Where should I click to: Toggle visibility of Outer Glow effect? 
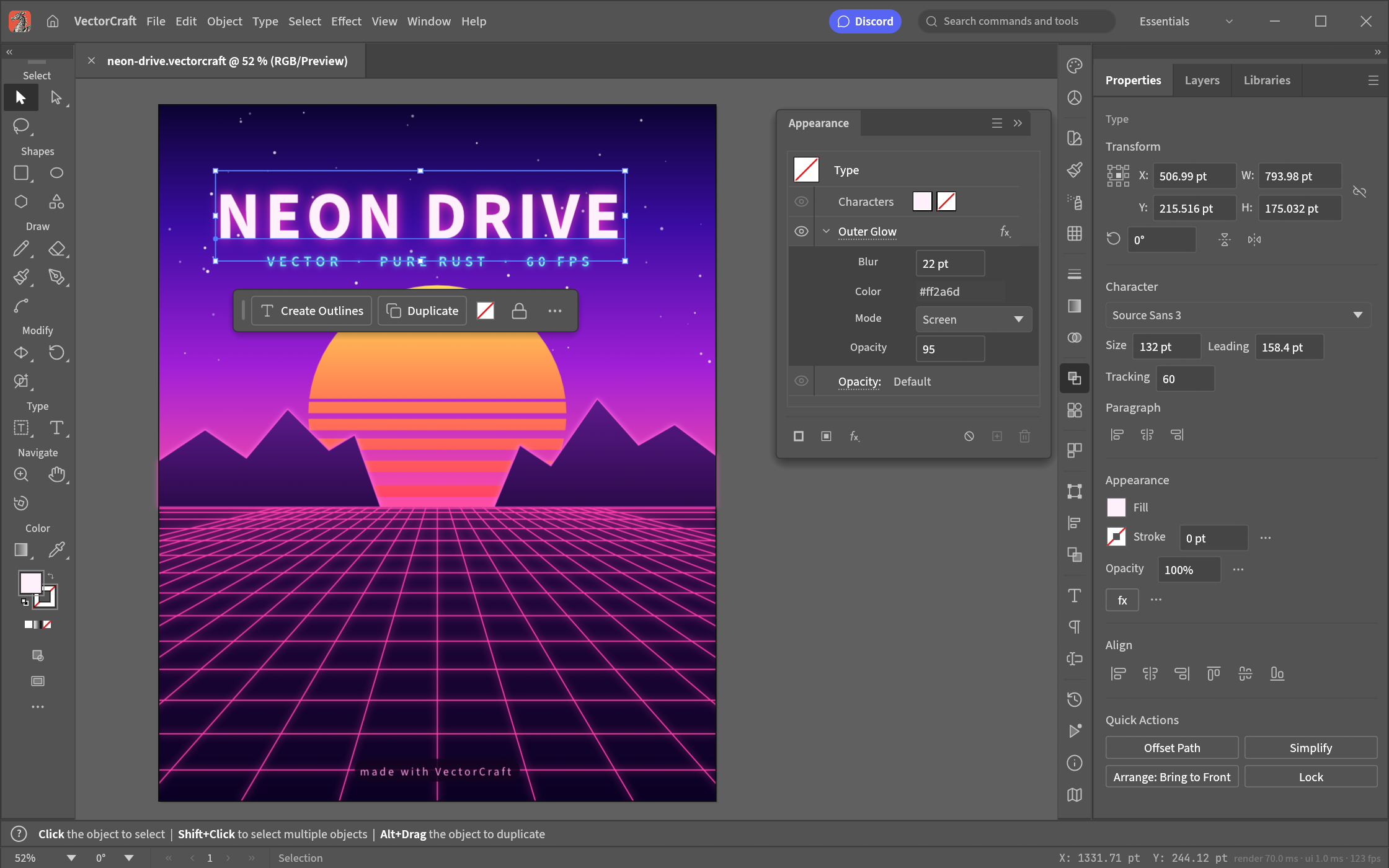click(x=801, y=231)
